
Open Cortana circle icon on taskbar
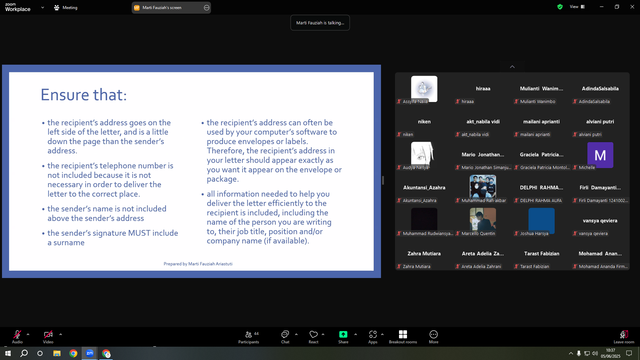tap(40, 353)
